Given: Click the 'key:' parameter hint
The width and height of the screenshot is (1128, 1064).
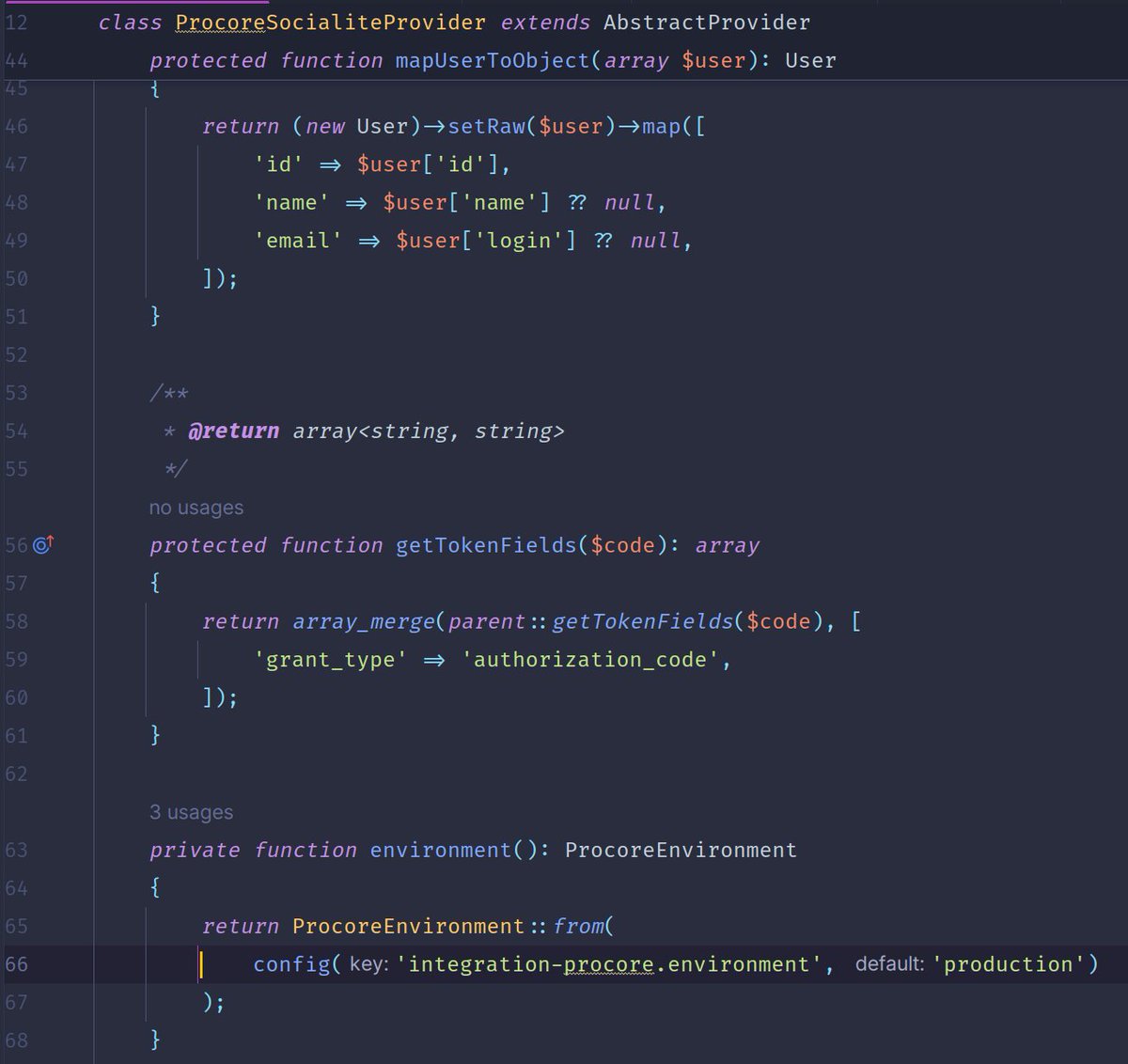Looking at the screenshot, I should coord(368,964).
